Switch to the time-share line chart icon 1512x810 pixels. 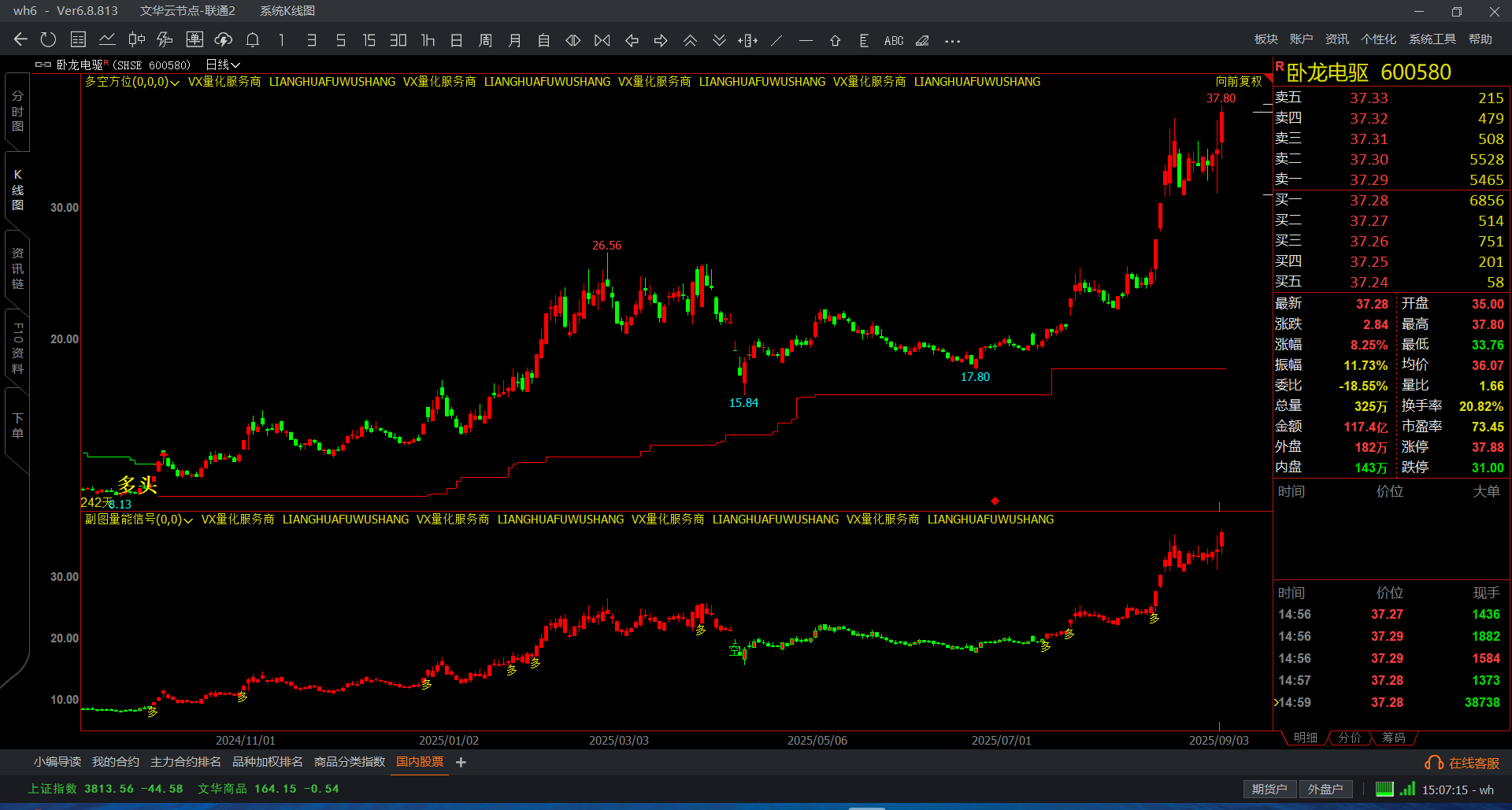[107, 40]
